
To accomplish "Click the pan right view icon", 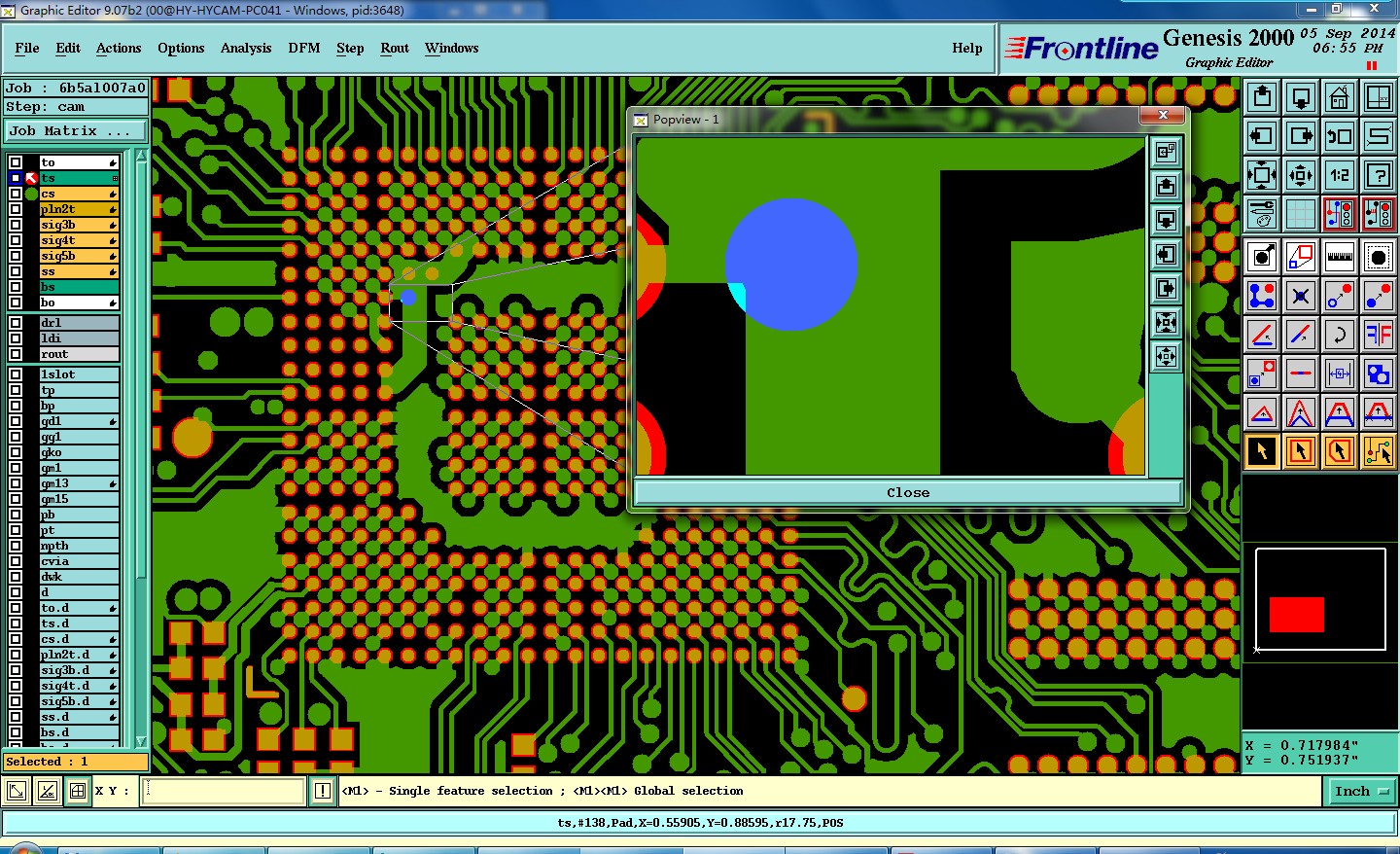I will tap(1301, 136).
